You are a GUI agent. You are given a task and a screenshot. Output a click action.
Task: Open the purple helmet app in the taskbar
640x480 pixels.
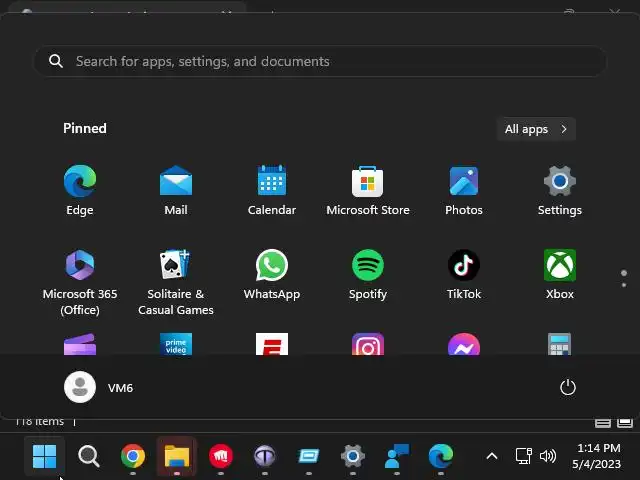[x=265, y=456]
